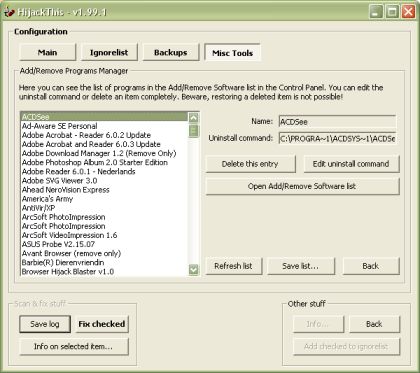Click the Refresh list button
The image size is (420, 373).
tap(234, 266)
